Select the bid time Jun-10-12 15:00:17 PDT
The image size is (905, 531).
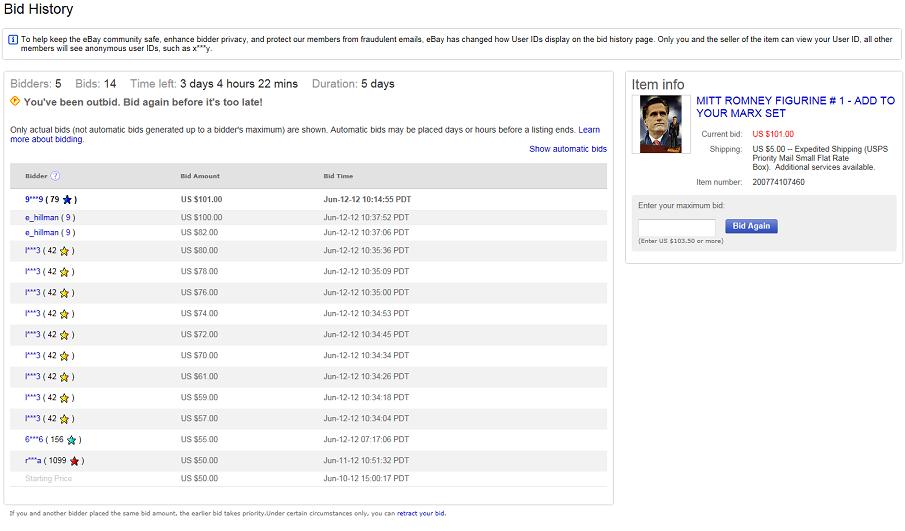pyautogui.click(x=366, y=478)
